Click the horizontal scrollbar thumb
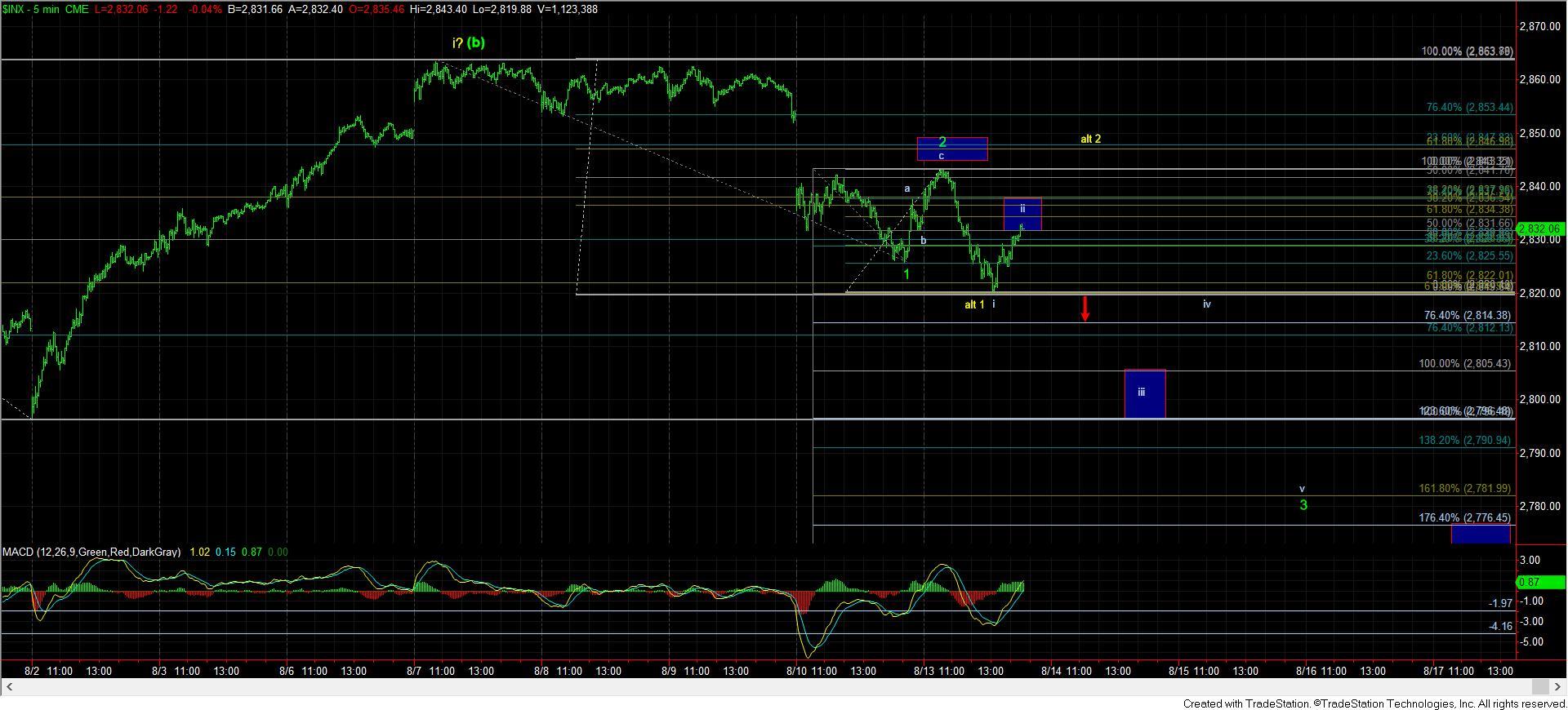This screenshot has width=1568, height=710. pyautogui.click(x=1539, y=687)
